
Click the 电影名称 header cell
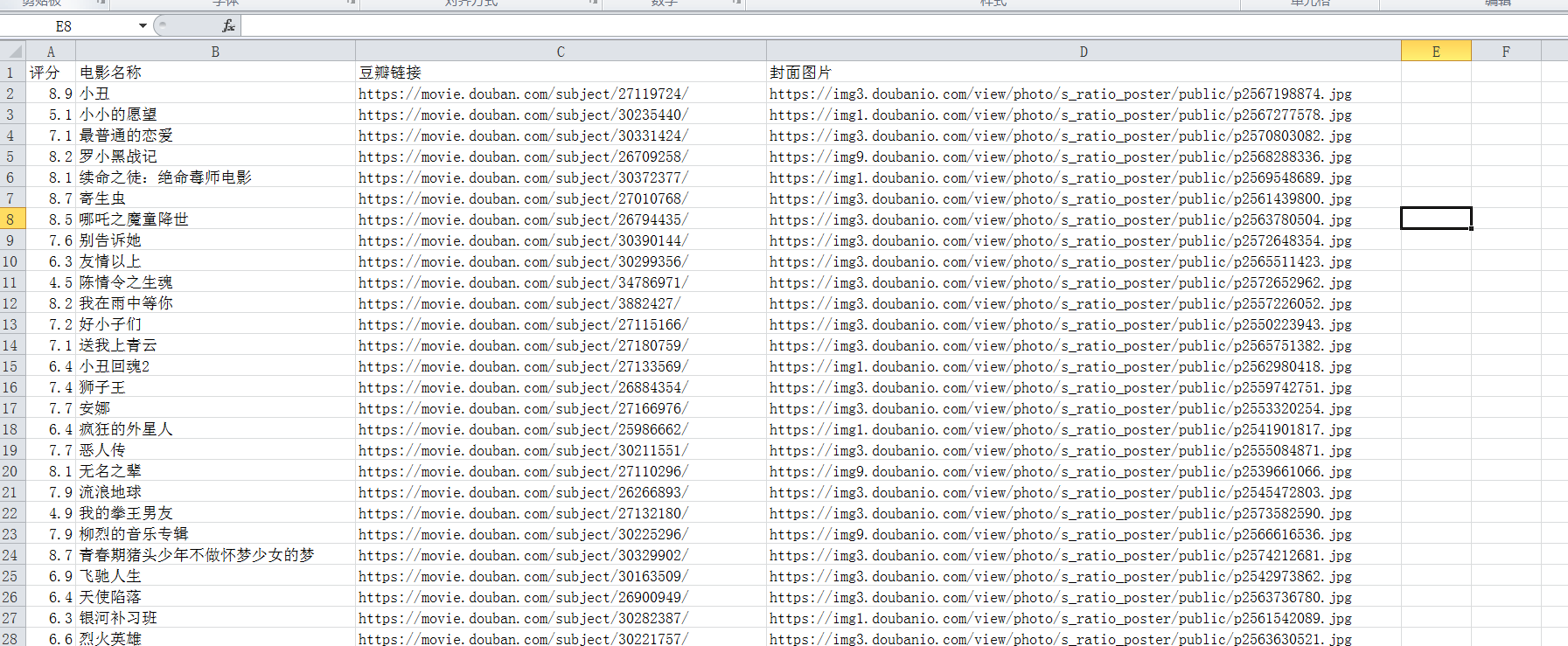pos(215,73)
